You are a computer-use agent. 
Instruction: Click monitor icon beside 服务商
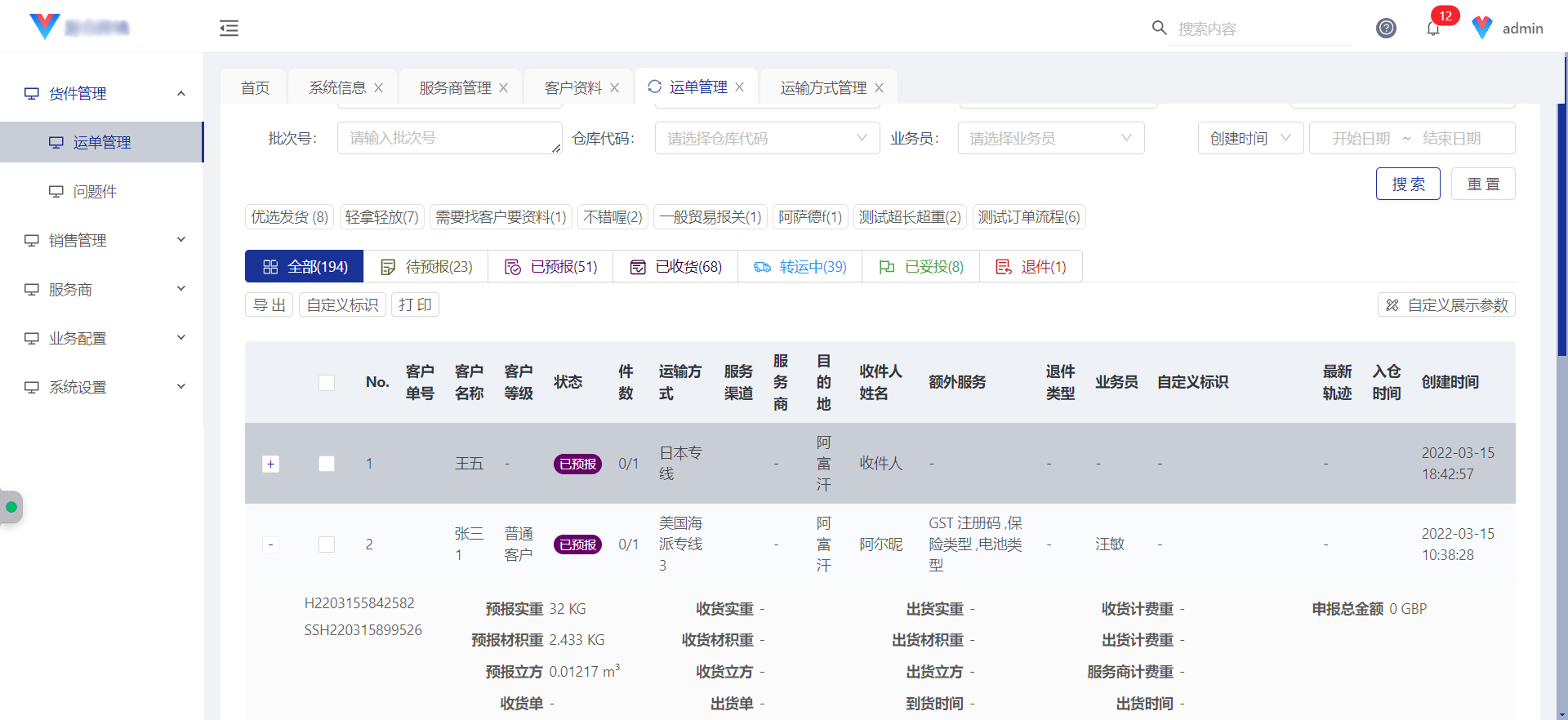[32, 289]
